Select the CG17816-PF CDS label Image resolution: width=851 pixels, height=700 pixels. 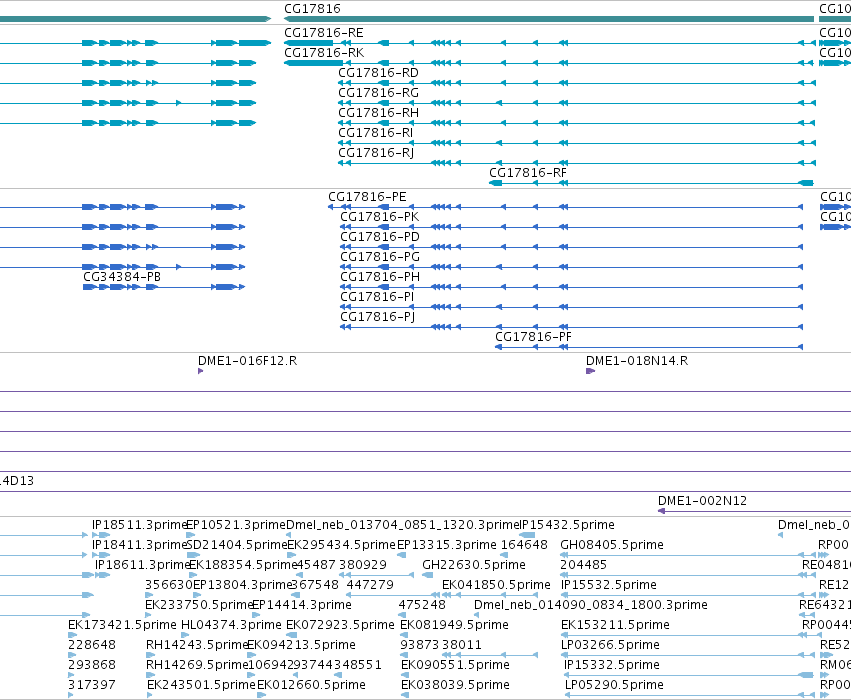coord(533,337)
